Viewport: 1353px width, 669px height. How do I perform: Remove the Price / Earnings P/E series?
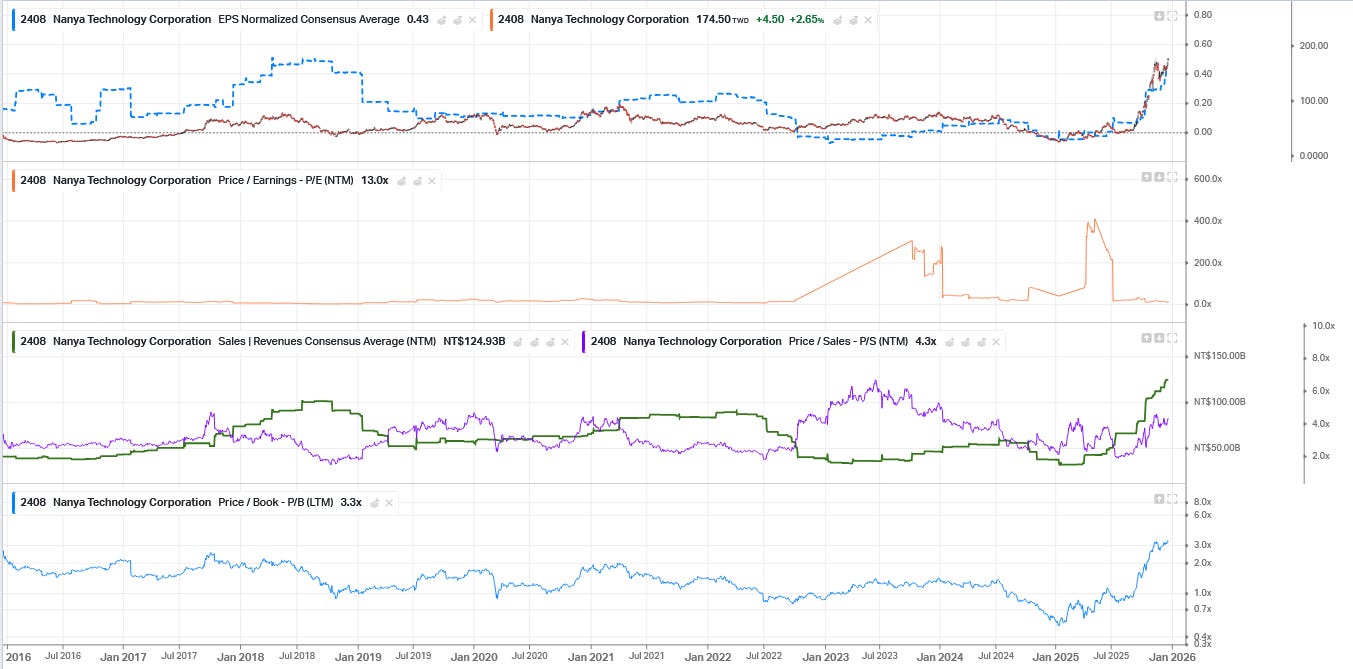coord(432,180)
